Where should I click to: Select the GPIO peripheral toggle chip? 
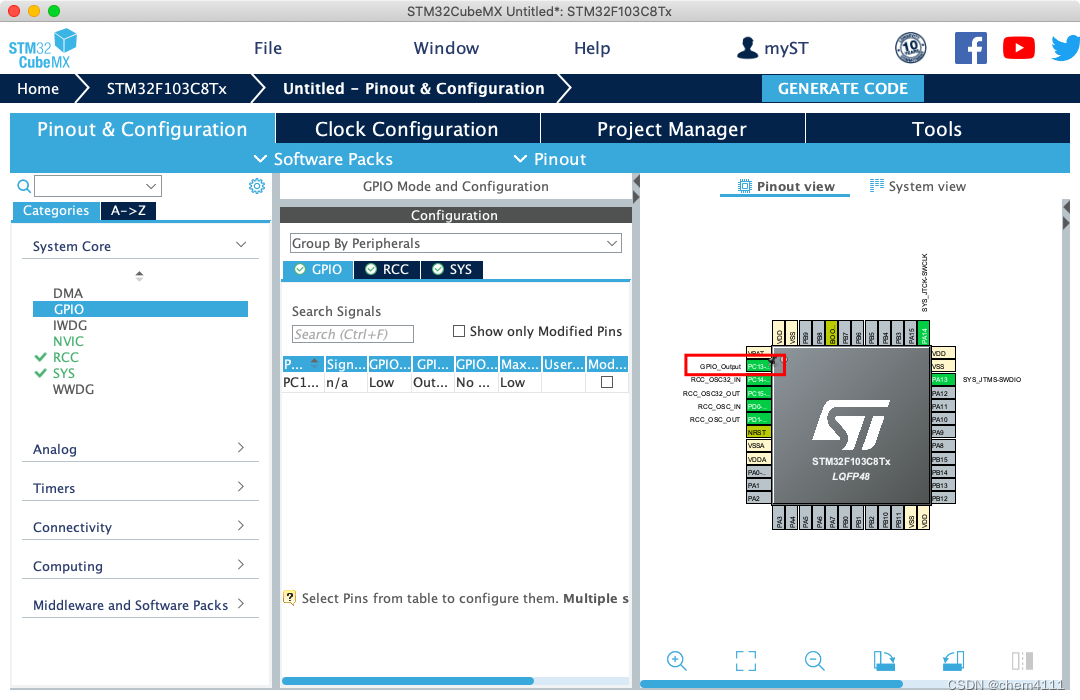pyautogui.click(x=317, y=269)
